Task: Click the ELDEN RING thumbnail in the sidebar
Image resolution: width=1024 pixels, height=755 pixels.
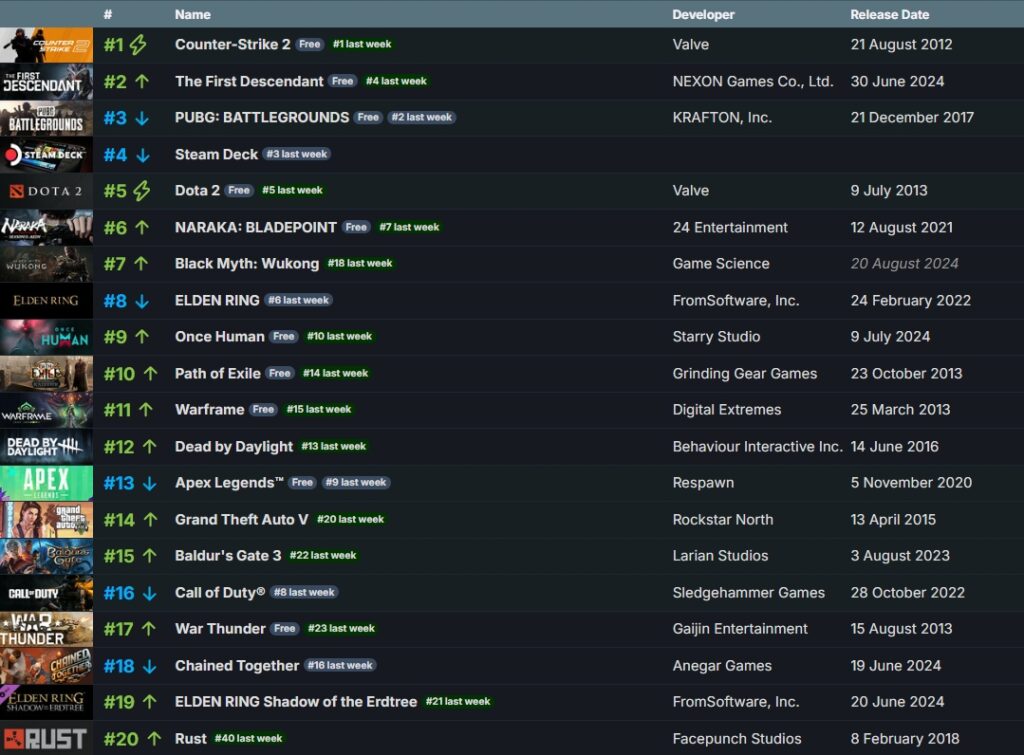Action: tap(46, 300)
